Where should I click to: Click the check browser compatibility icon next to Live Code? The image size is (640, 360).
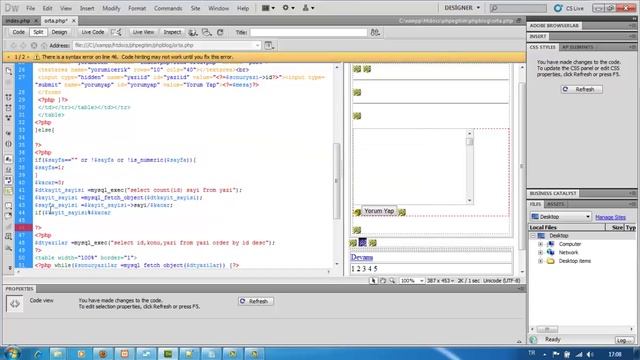117,32
